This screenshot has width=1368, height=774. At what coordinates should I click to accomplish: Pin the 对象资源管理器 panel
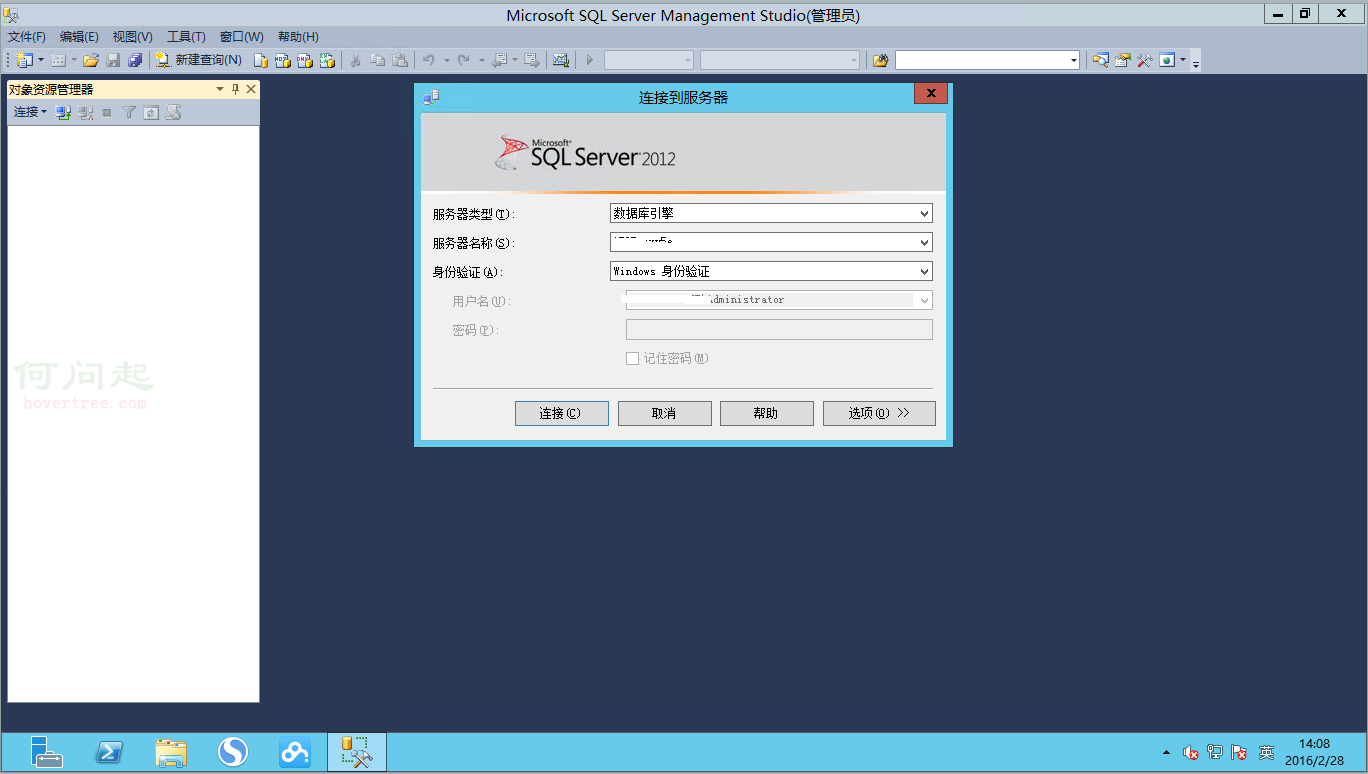point(236,89)
